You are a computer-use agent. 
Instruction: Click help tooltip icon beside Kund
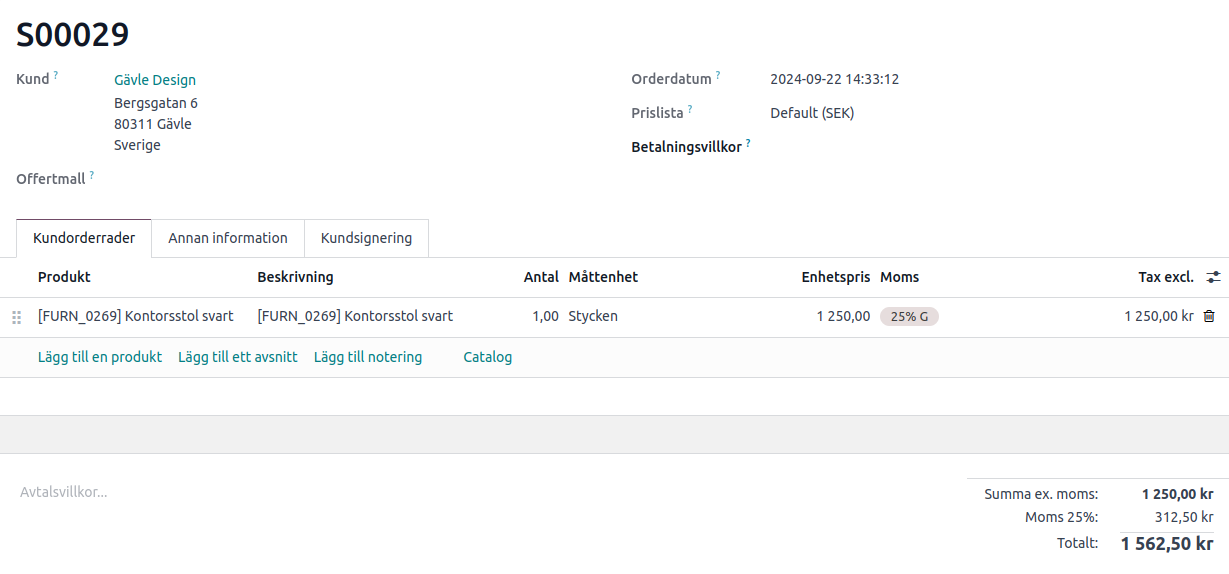coord(56,75)
